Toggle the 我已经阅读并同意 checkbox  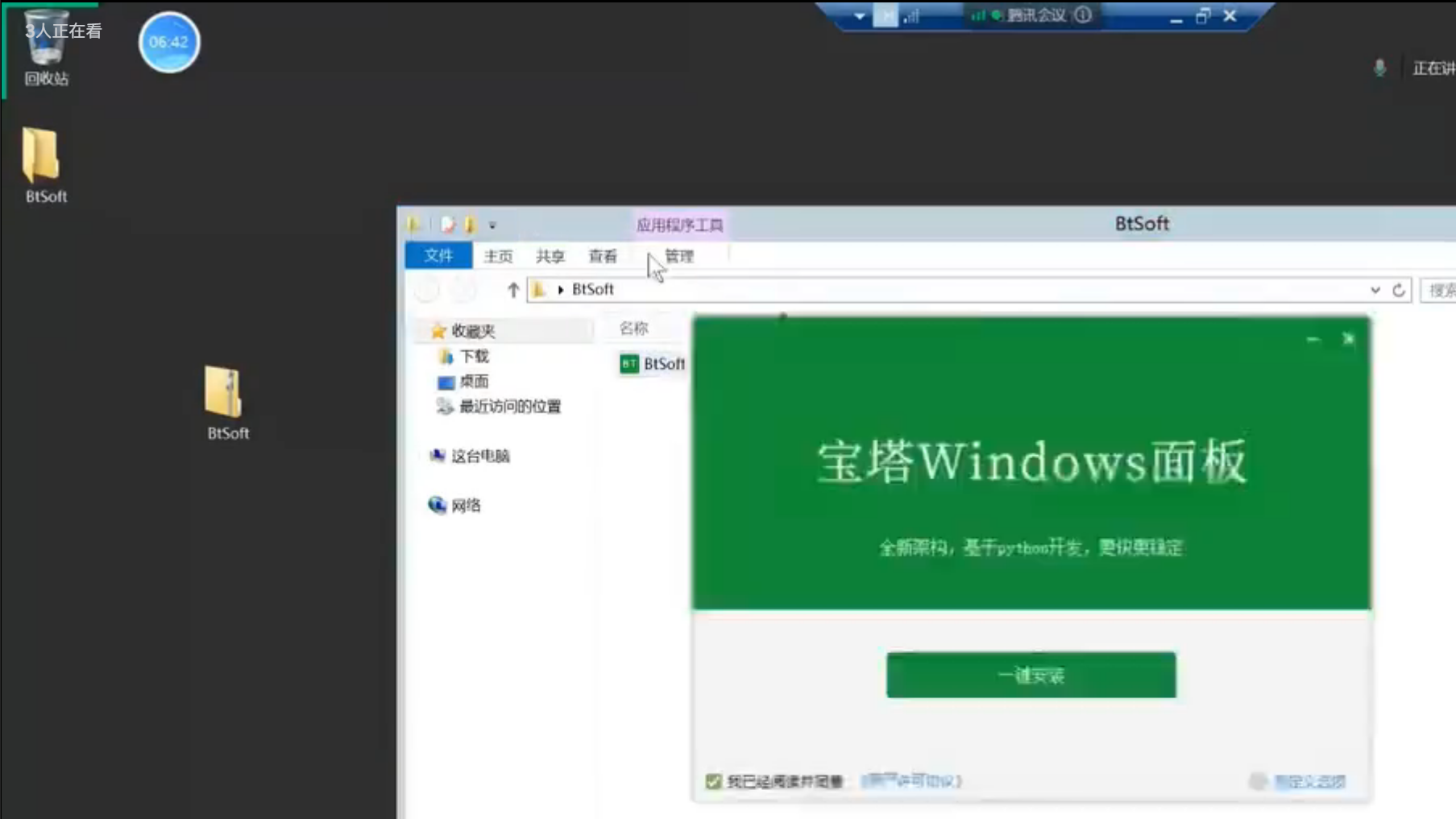pos(713,781)
